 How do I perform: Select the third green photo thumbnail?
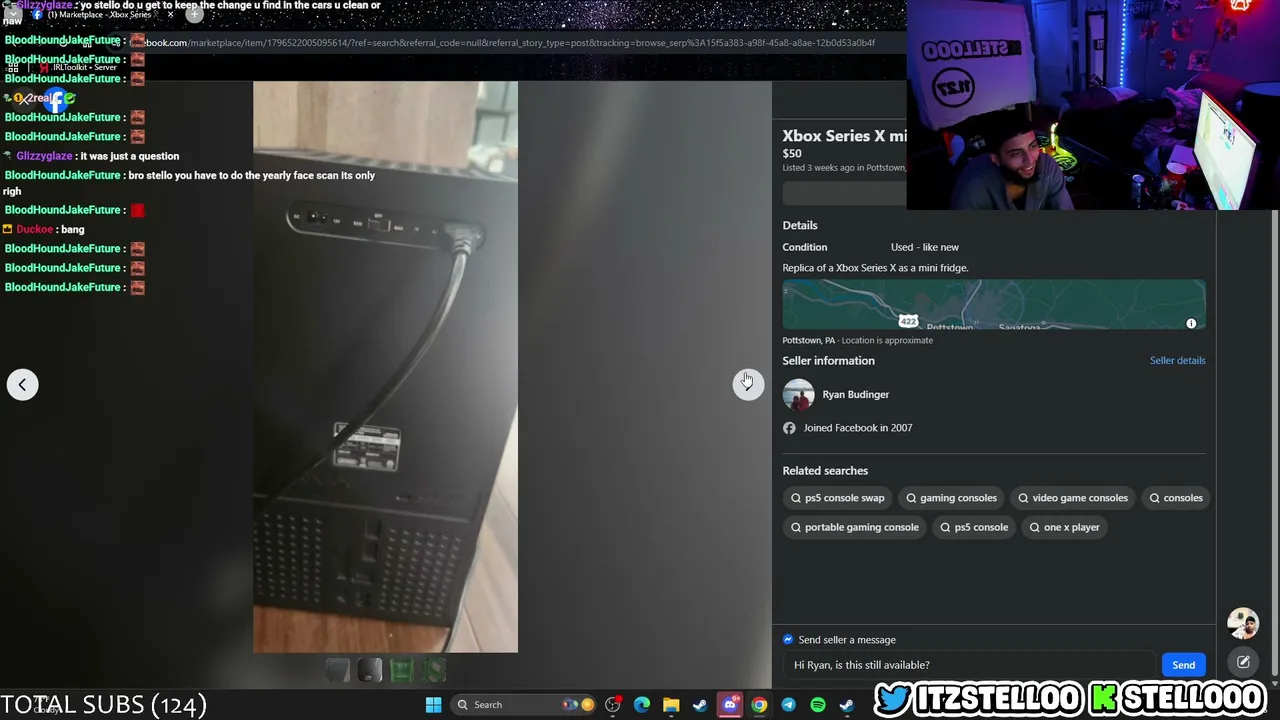point(401,670)
